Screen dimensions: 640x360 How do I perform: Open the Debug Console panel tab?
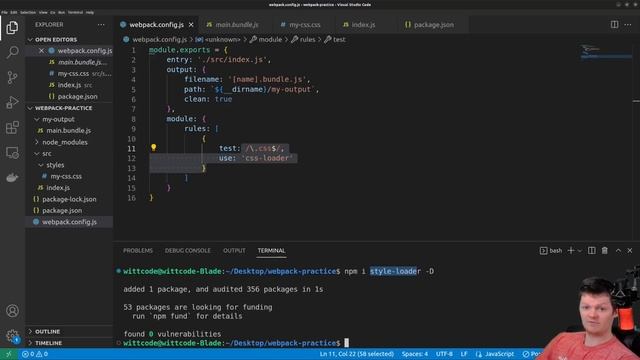(188, 250)
